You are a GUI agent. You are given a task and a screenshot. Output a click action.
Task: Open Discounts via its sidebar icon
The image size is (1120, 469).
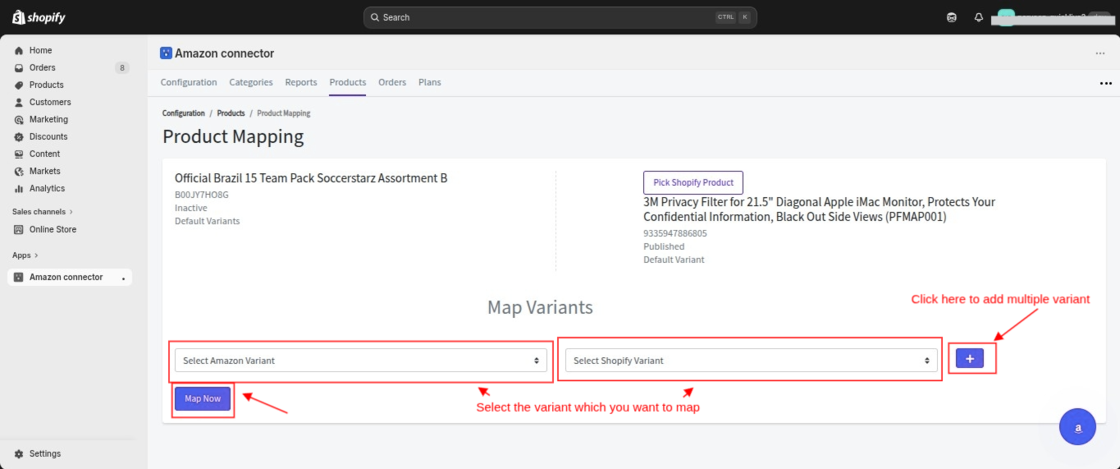coord(19,137)
